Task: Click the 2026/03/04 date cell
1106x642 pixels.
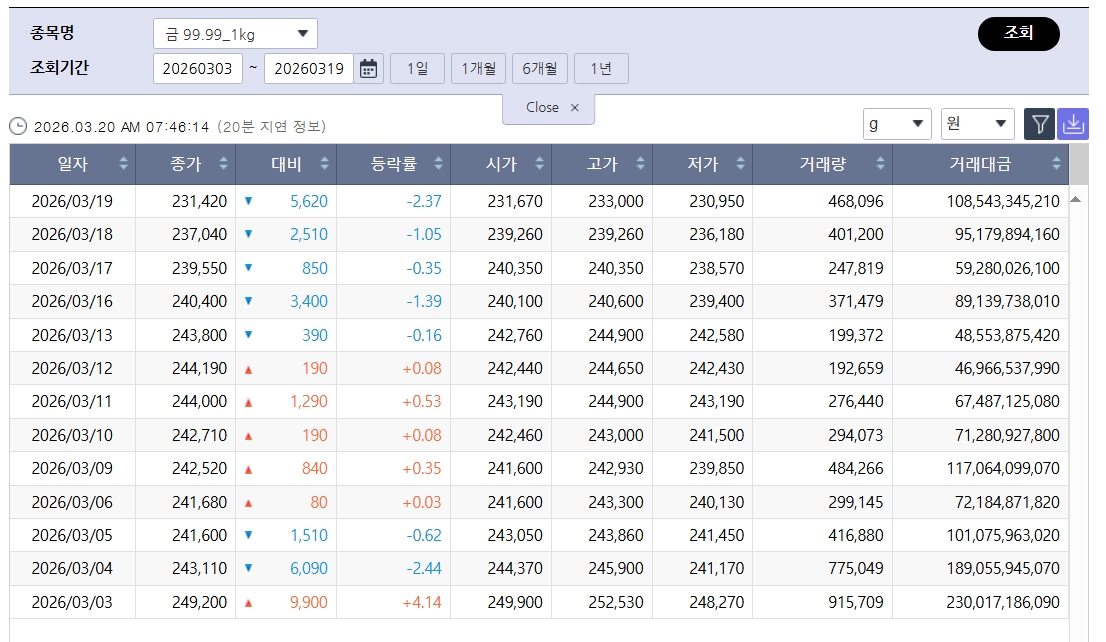Action: 72,569
